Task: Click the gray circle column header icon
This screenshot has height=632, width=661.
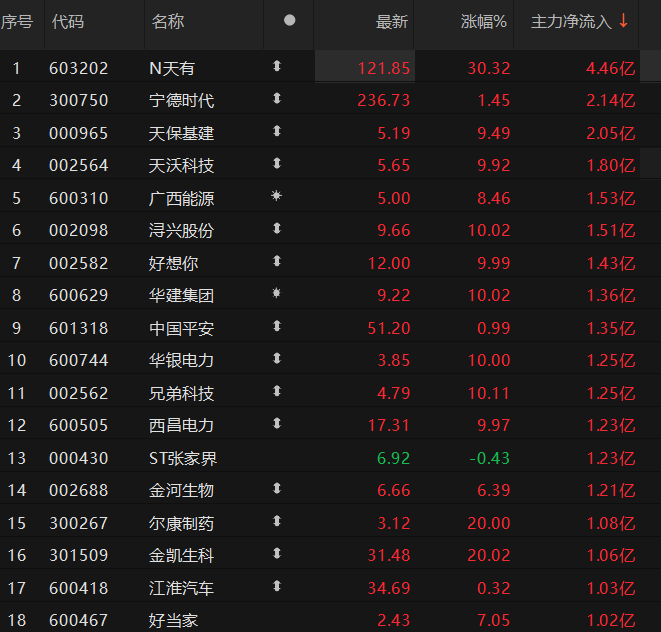Action: click(290, 20)
